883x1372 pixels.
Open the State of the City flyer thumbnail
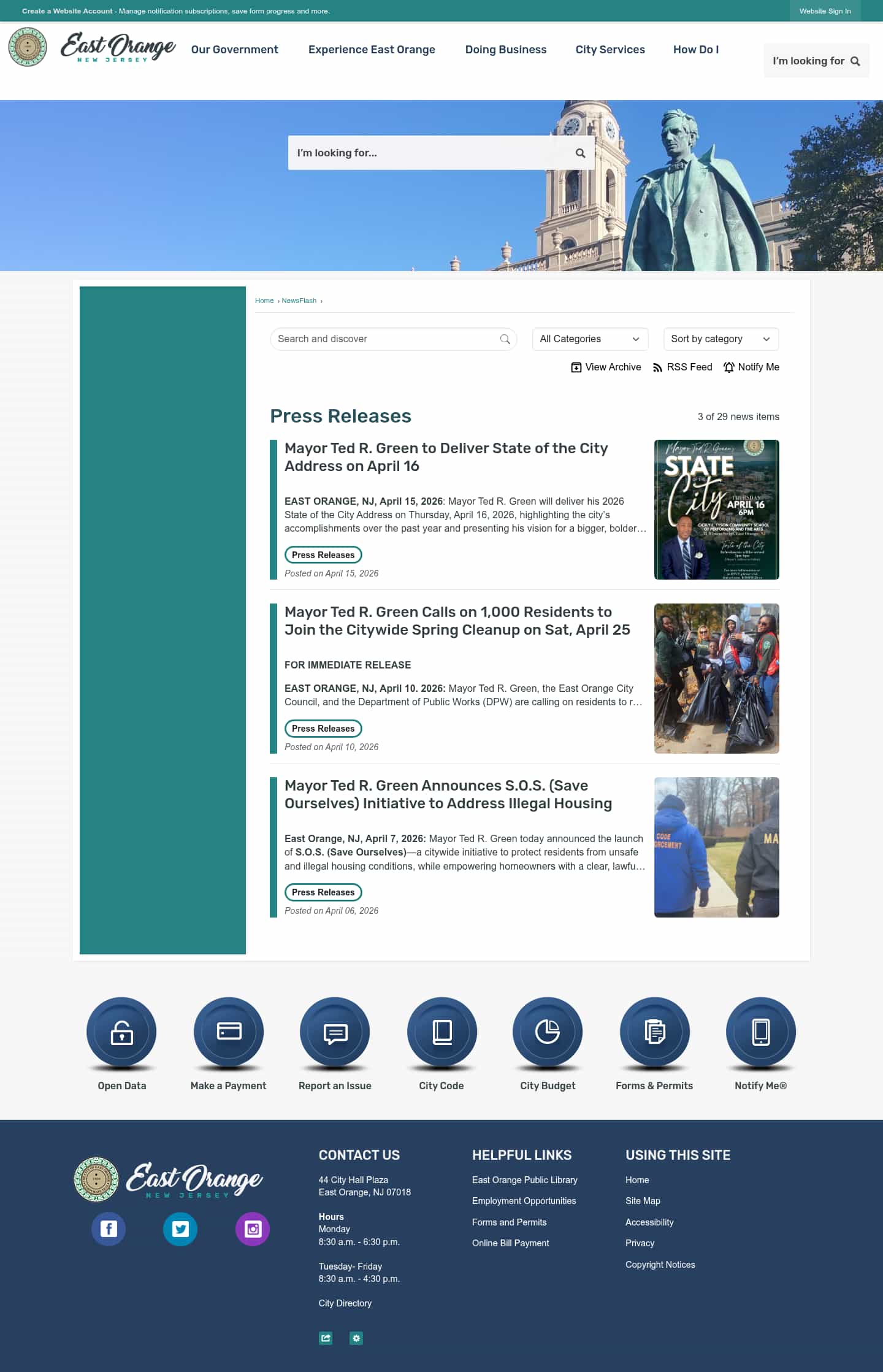click(717, 510)
